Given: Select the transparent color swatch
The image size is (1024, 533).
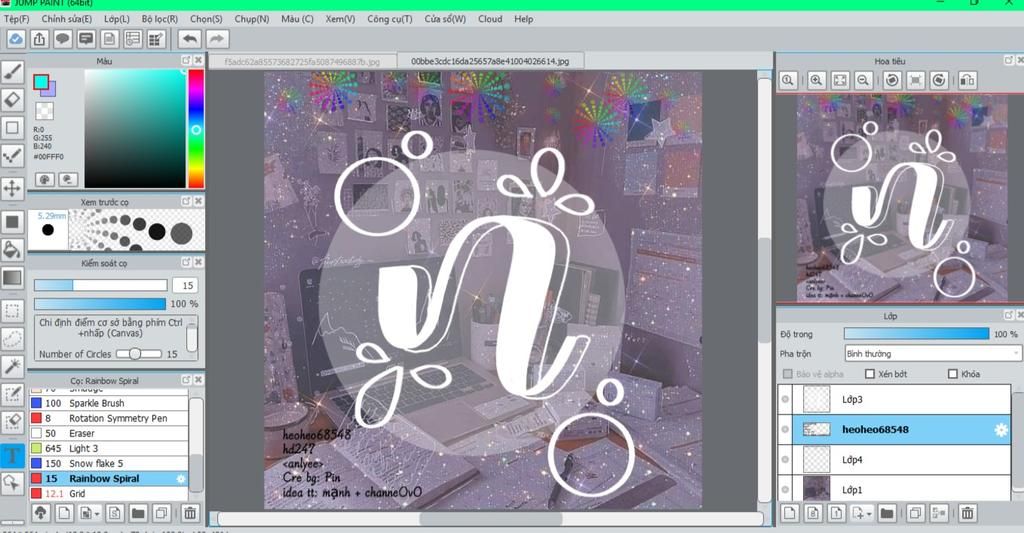Looking at the screenshot, I should pos(44,110).
